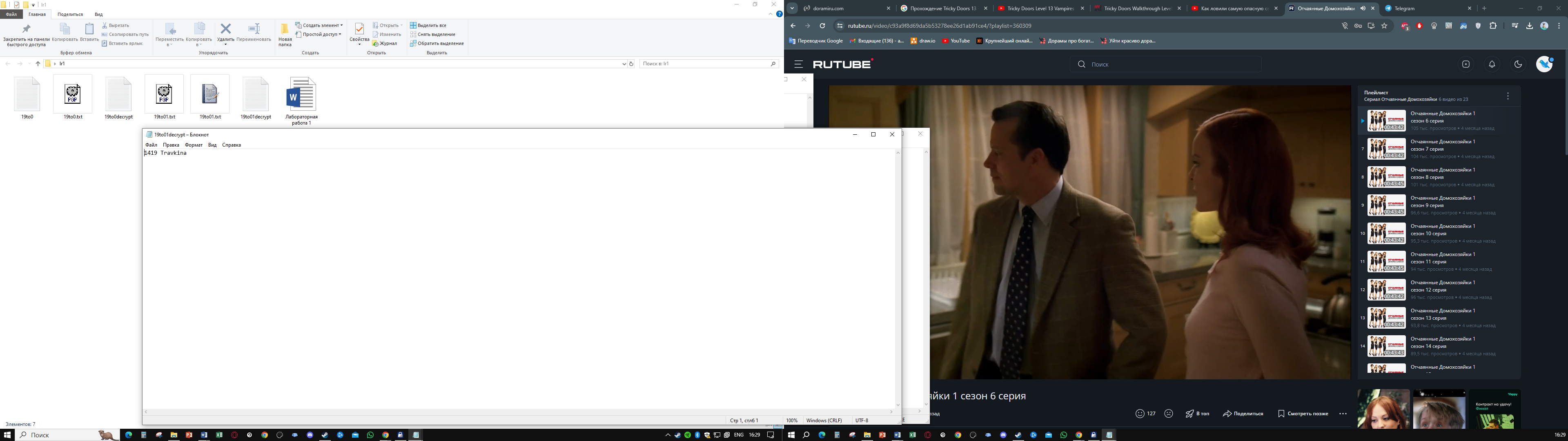Open the Rutube notifications bell
The image size is (1568, 441).
point(1492,64)
